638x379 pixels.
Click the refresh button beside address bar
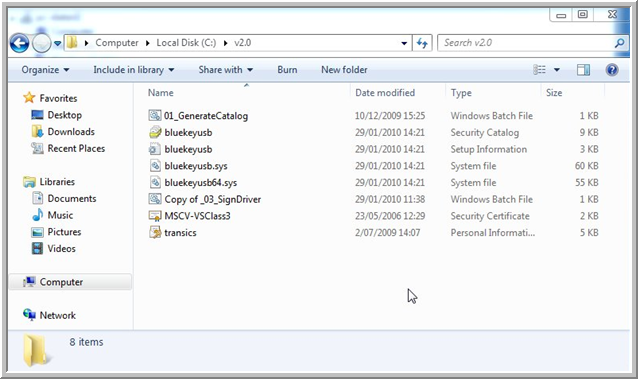422,43
